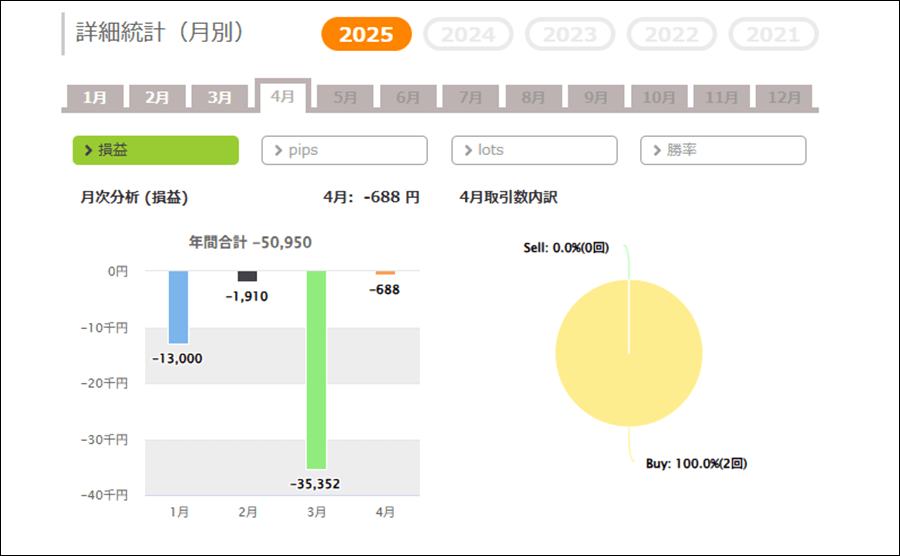Select the 3月 month tab
Viewport: 900px width, 556px height.
pyautogui.click(x=220, y=98)
